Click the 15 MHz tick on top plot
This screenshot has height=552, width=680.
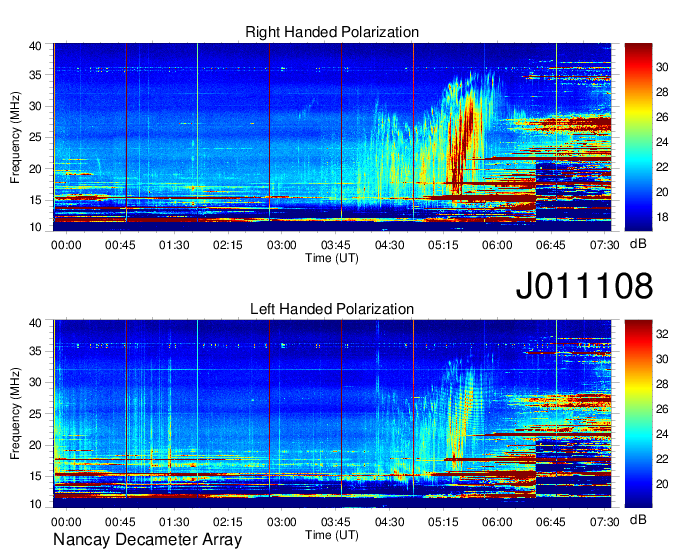click(x=35, y=200)
